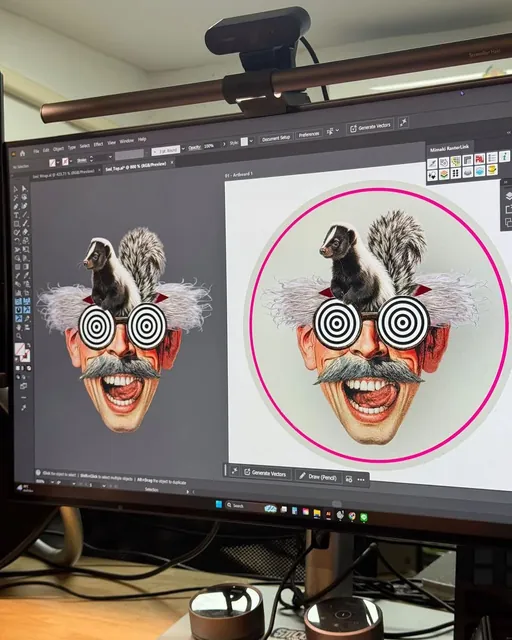Image resolution: width=512 pixels, height=640 pixels.
Task: Click the fill color swatch in control bar
Action: coord(52,163)
